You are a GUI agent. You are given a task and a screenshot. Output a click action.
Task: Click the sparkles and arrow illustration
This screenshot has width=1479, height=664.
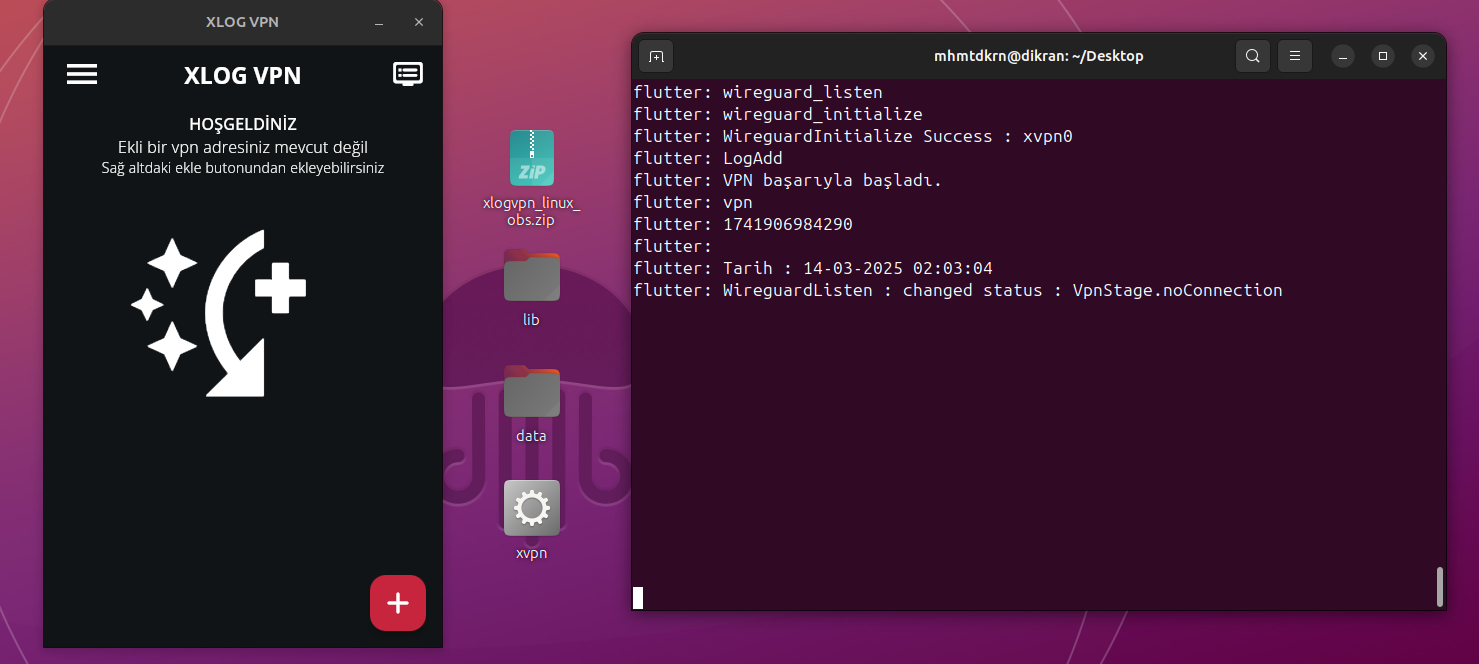pos(220,313)
